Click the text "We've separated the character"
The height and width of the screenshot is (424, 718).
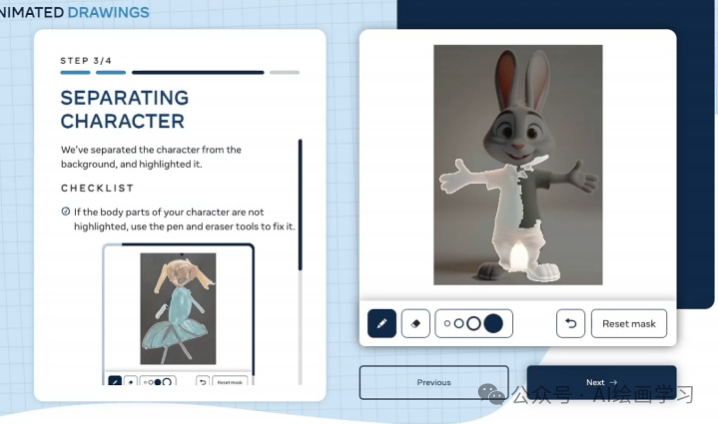click(131, 150)
